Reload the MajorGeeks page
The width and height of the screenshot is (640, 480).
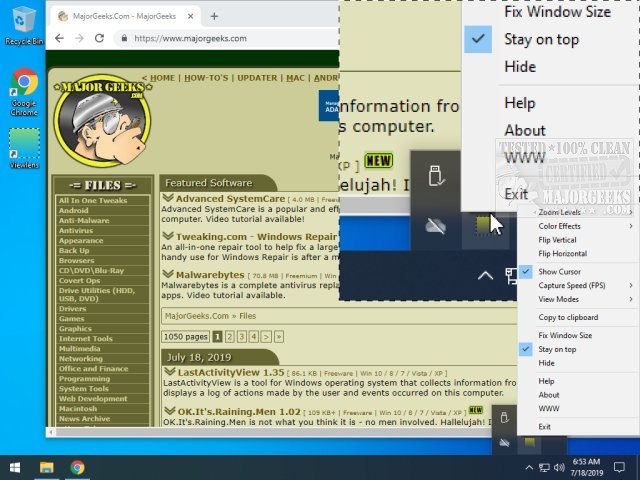(x=99, y=38)
